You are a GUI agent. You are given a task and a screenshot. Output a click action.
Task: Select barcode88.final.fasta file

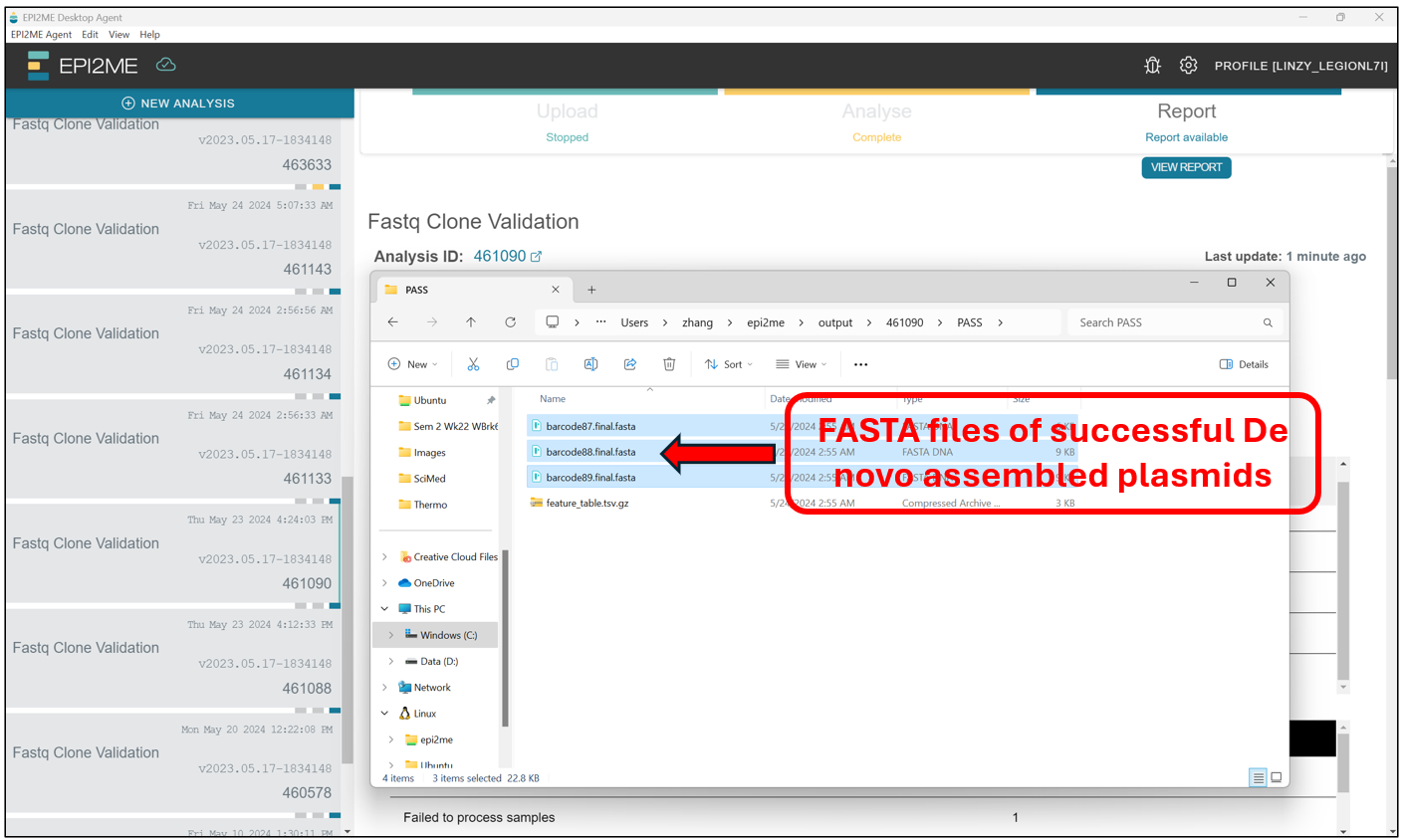[x=590, y=452]
